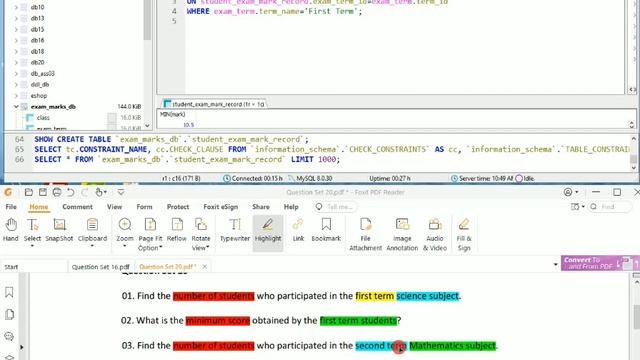This screenshot has width=640, height=360.
Task: Click the Link tool icon
Action: click(298, 224)
